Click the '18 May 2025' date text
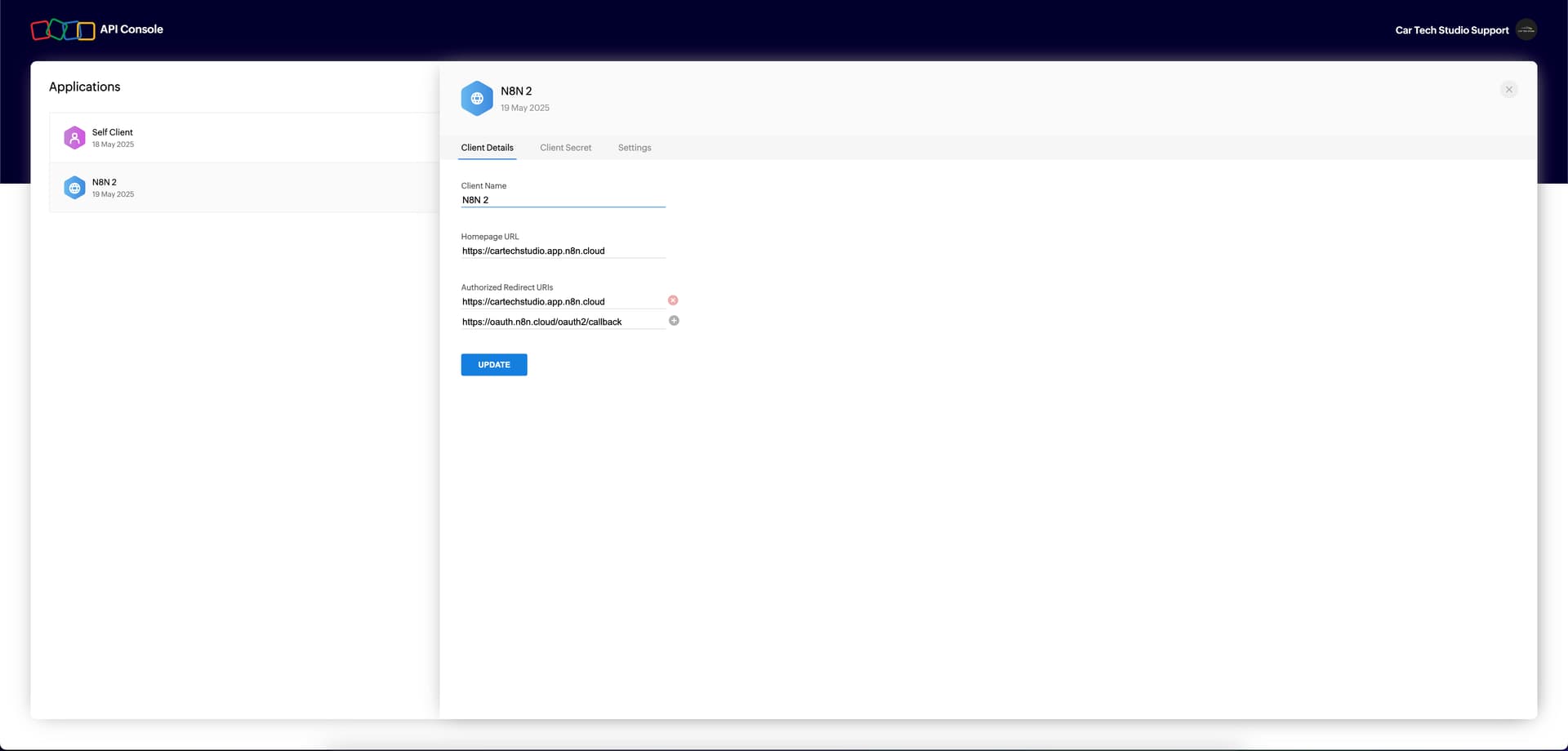This screenshot has width=1568, height=751. click(x=113, y=144)
